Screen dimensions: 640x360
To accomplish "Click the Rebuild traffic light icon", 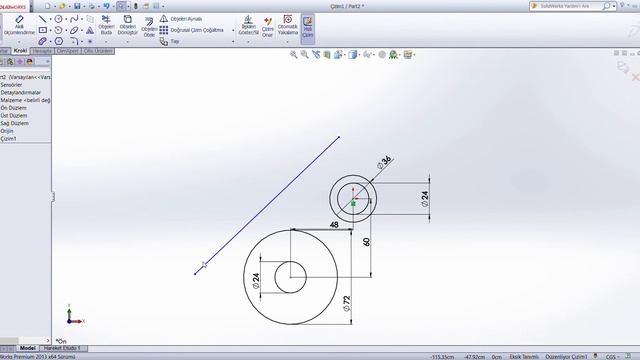I will 136,6.
